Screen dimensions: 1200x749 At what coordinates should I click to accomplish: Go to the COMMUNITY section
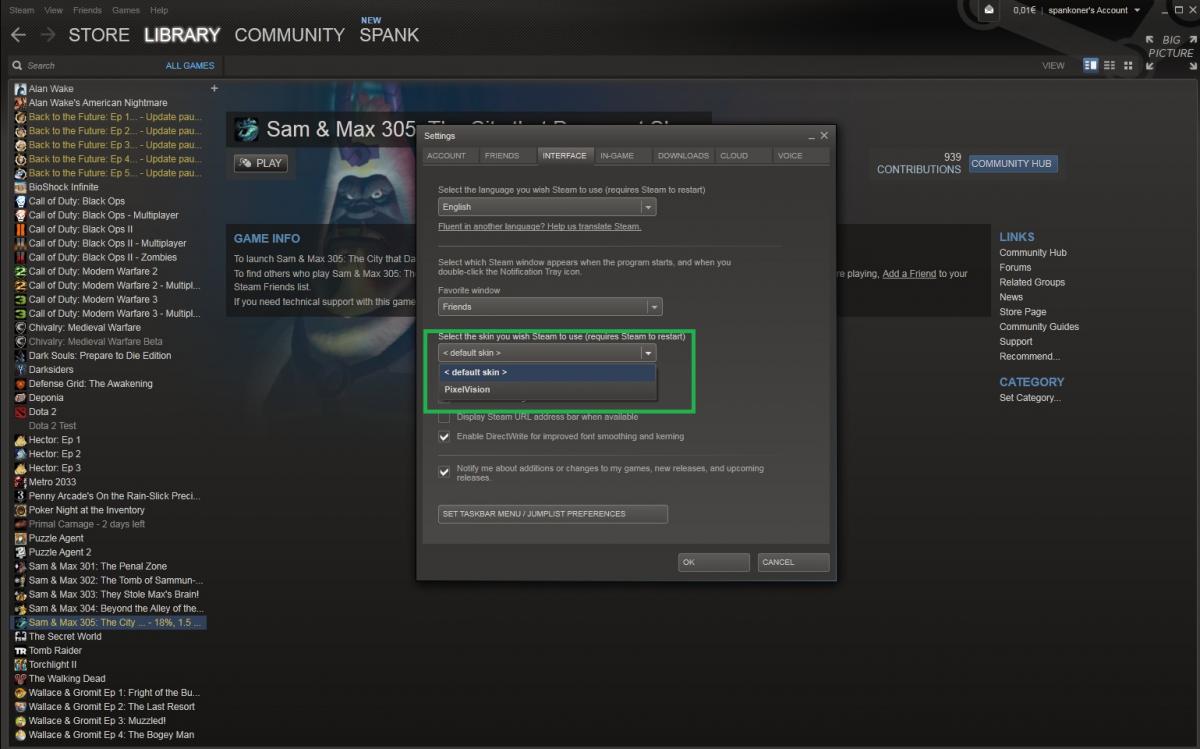(289, 35)
